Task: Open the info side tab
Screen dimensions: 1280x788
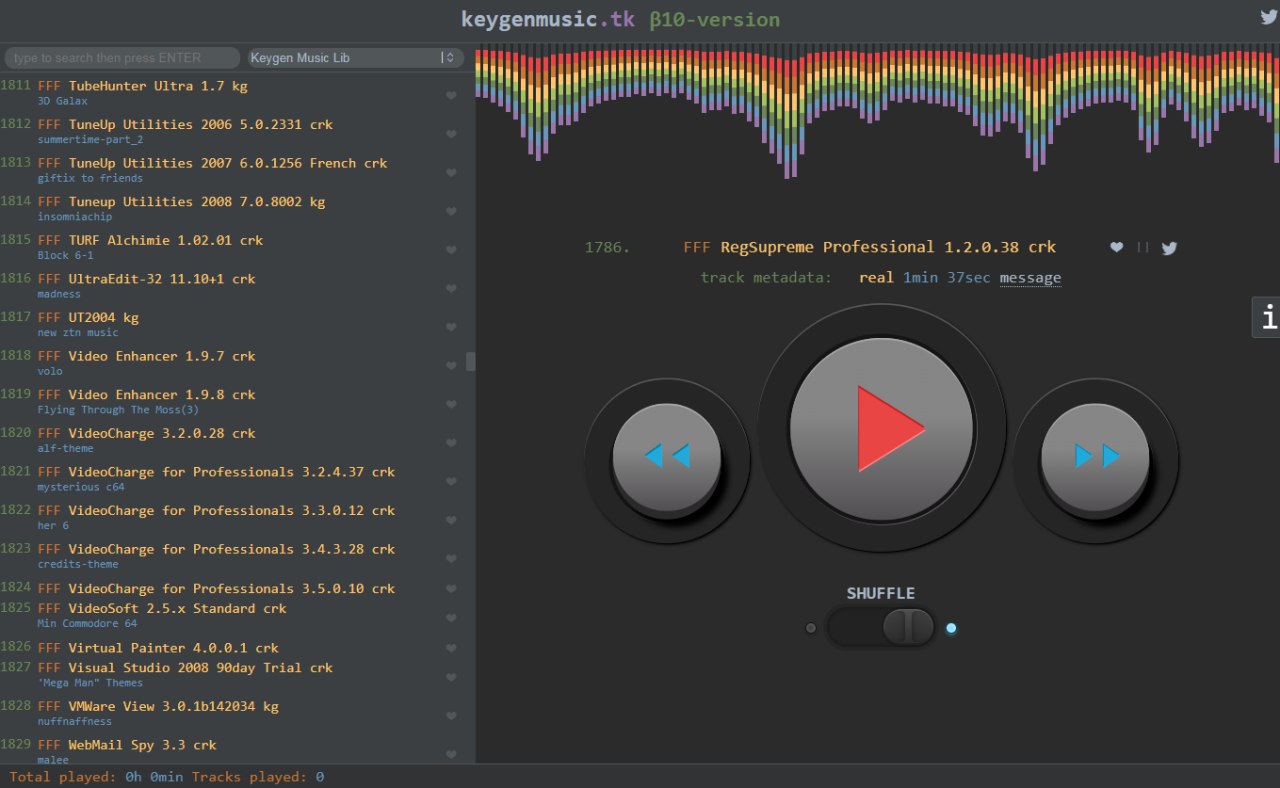Action: pyautogui.click(x=1267, y=317)
